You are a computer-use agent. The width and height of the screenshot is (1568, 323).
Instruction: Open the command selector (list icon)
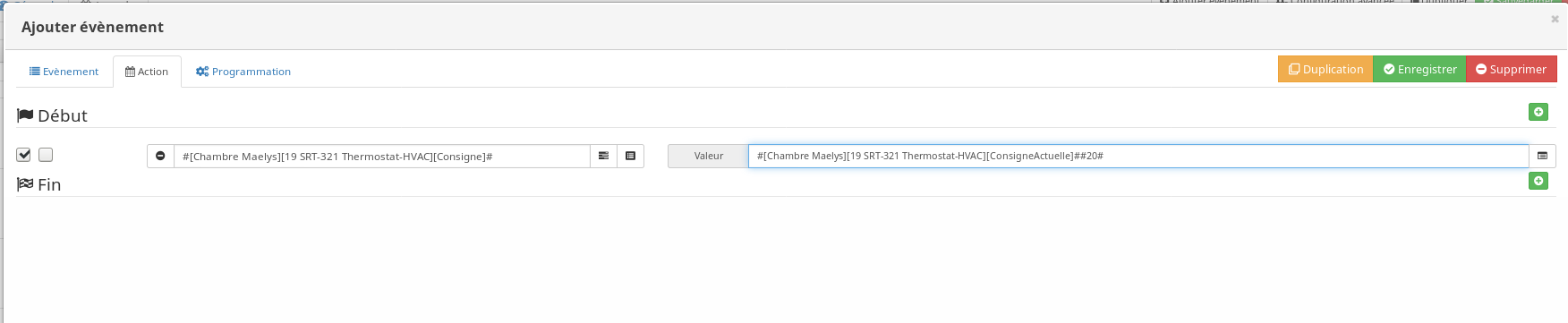coord(630,156)
